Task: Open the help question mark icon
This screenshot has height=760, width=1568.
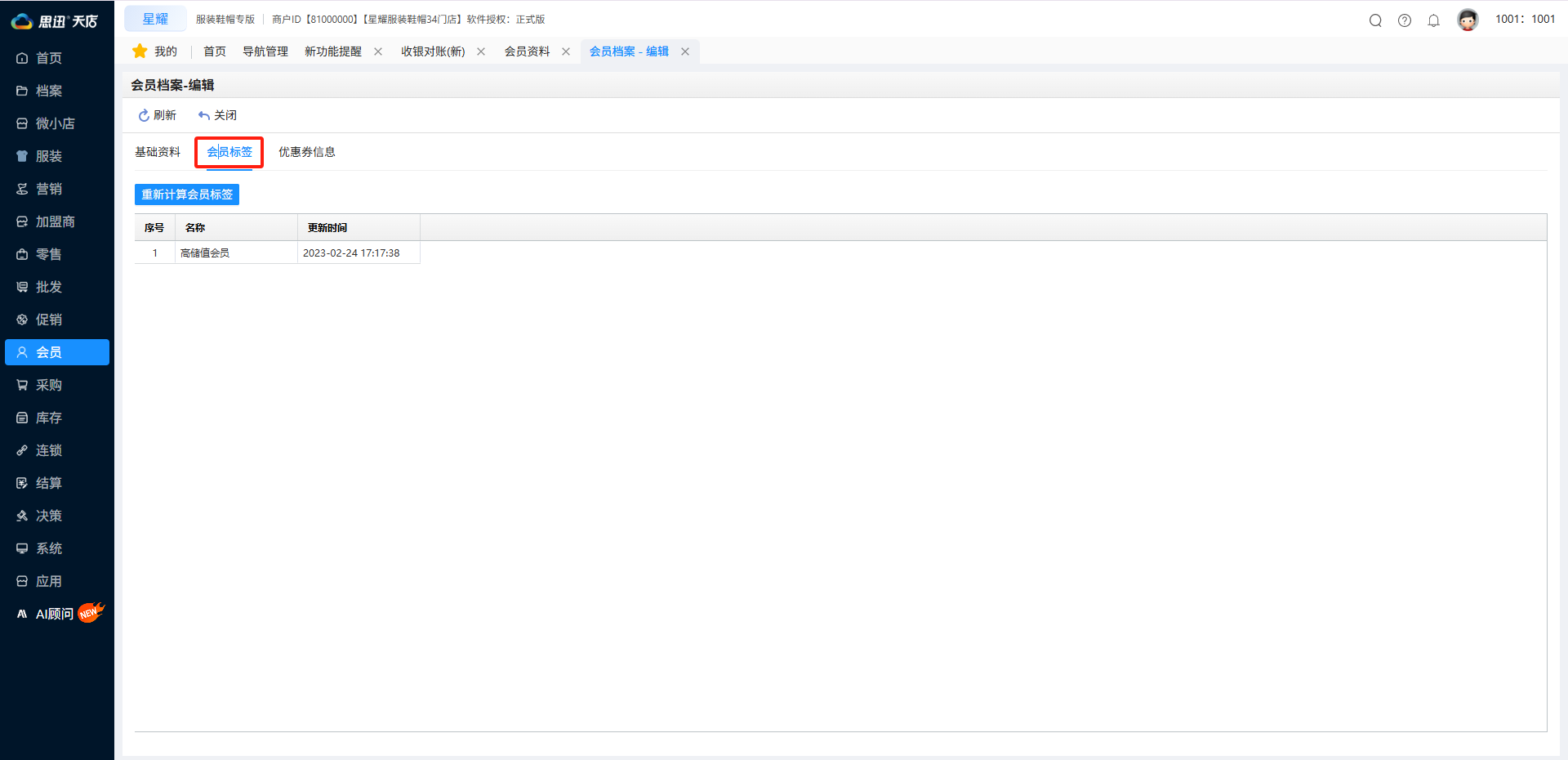Action: pyautogui.click(x=1405, y=20)
